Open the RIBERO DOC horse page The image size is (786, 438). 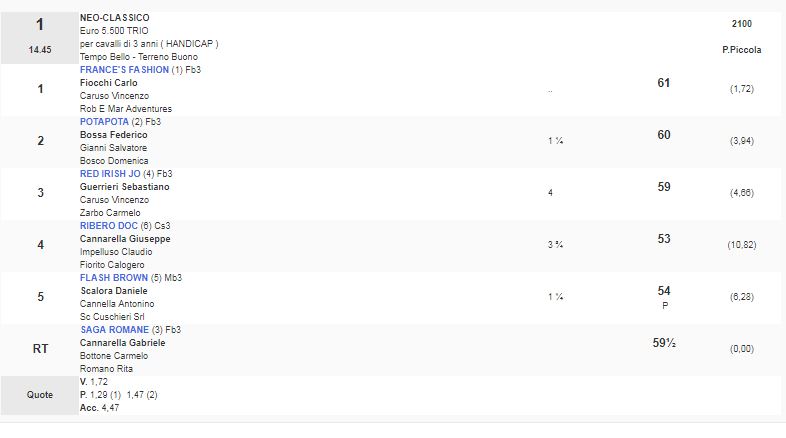tap(107, 226)
